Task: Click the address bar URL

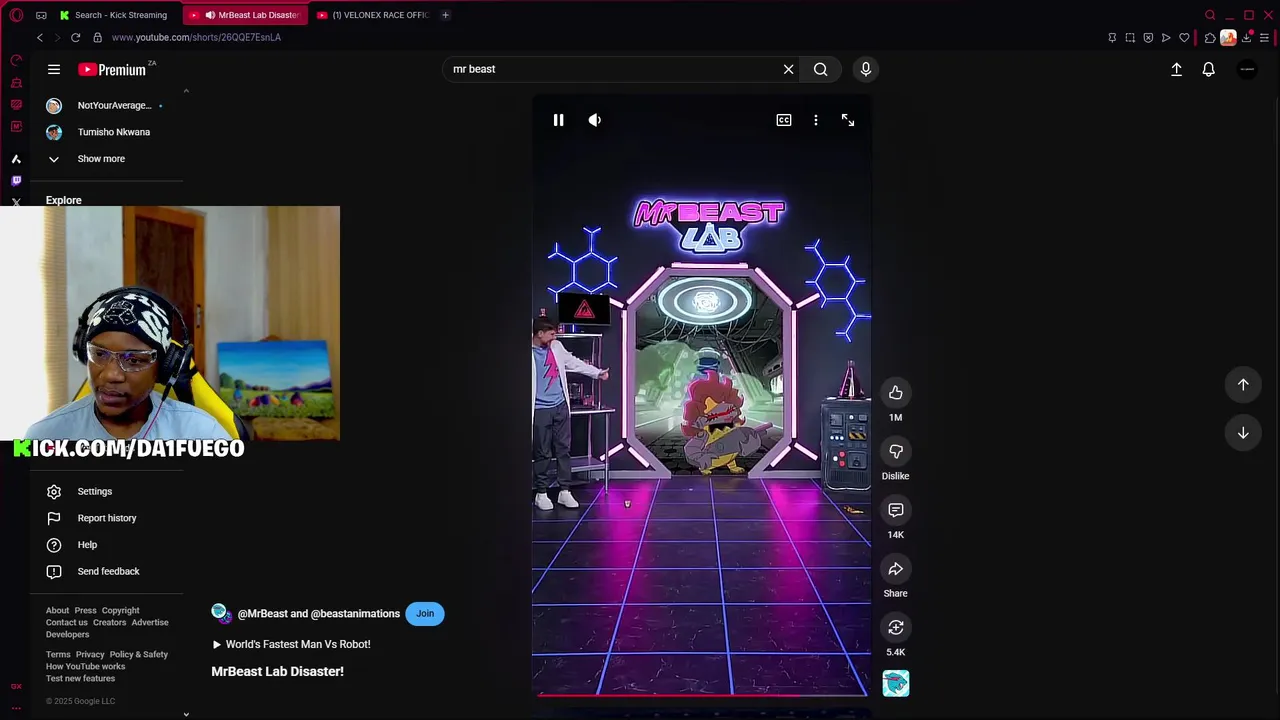Action: click(196, 38)
